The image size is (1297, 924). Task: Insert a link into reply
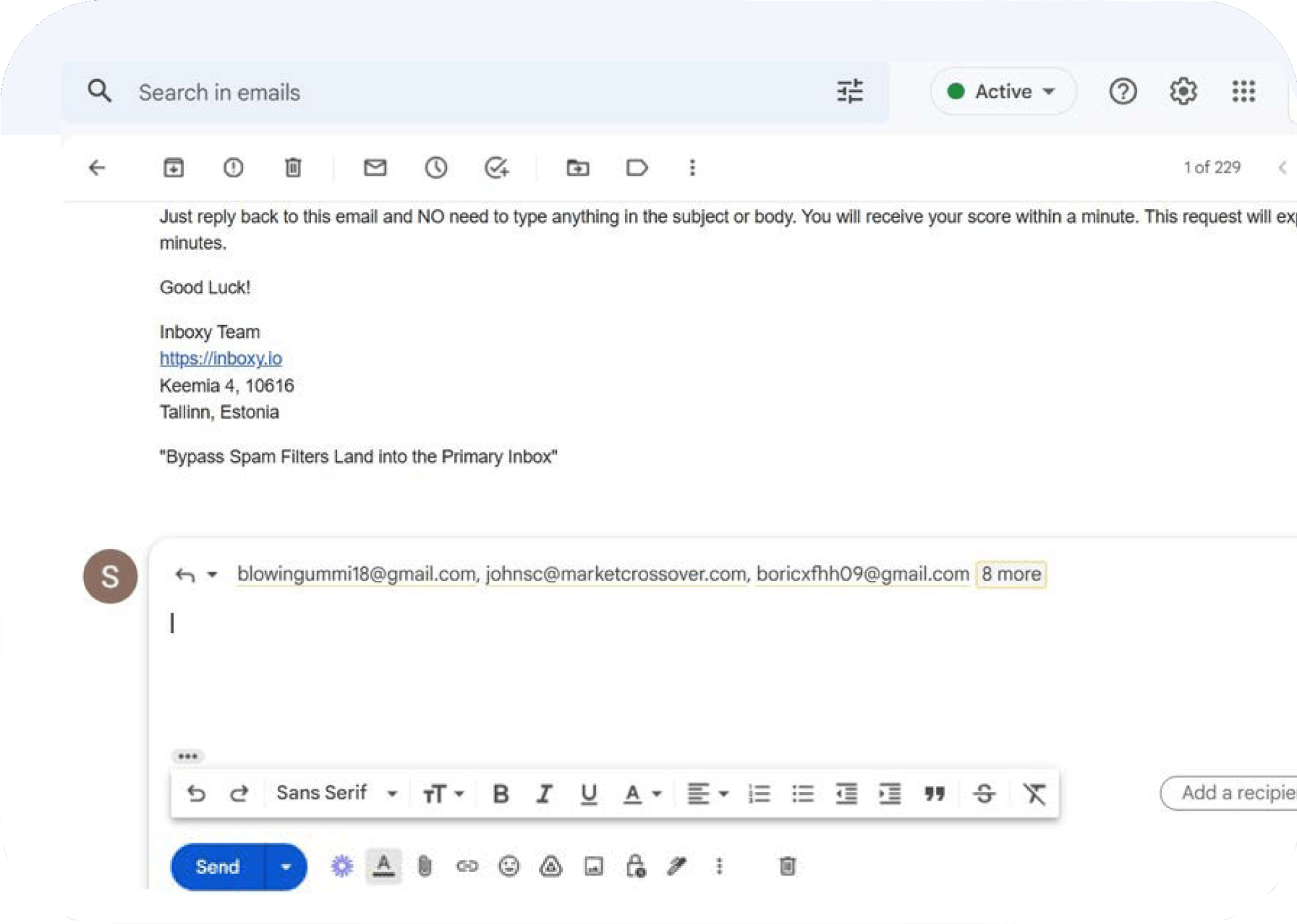(467, 866)
